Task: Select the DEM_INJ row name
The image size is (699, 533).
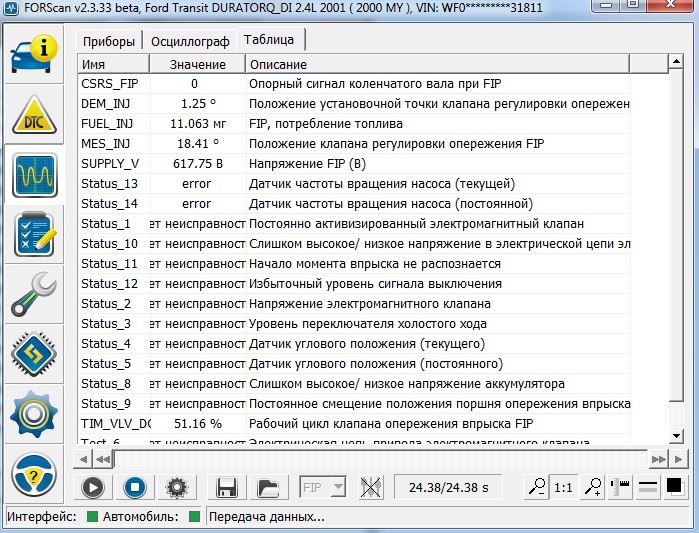Action: [x=106, y=104]
